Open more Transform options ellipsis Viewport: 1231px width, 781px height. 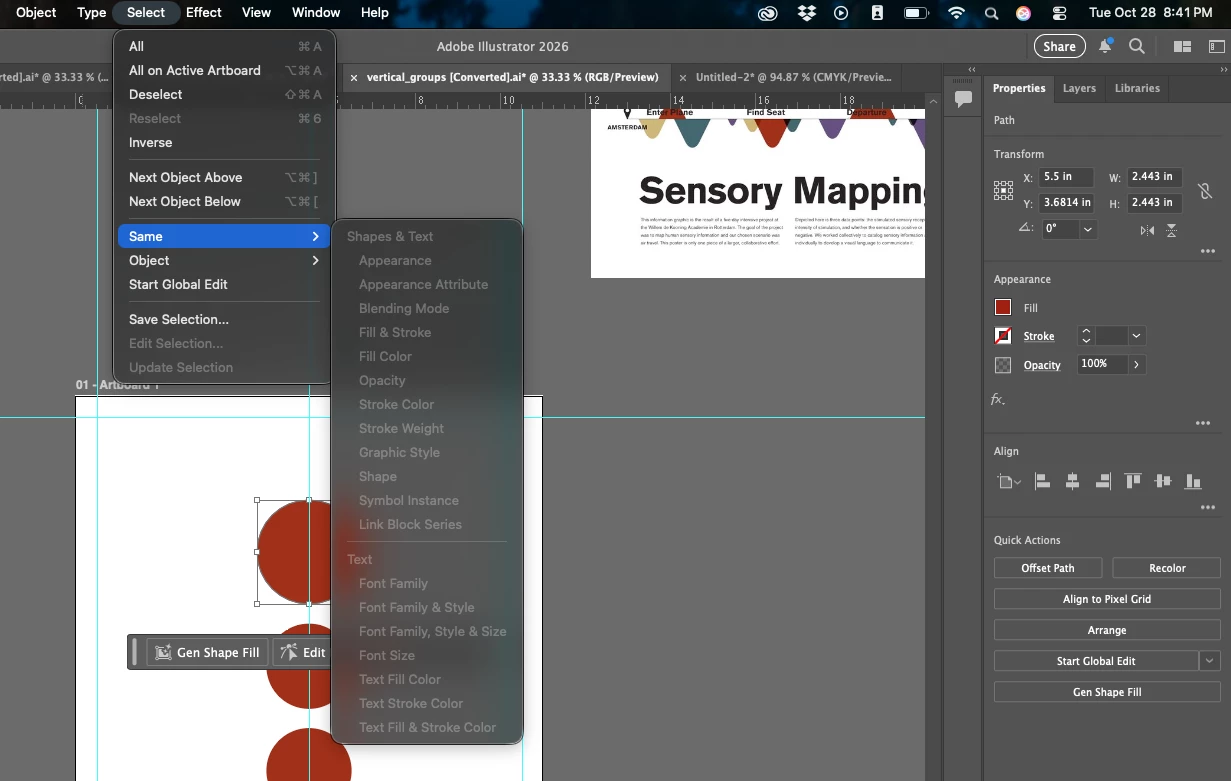(1207, 252)
